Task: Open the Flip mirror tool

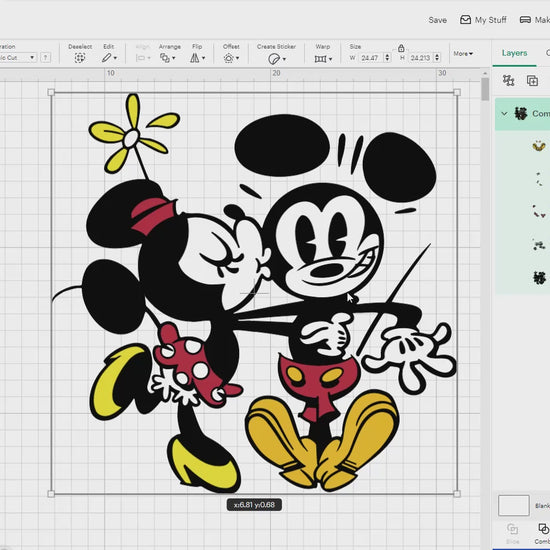Action: coord(195,58)
